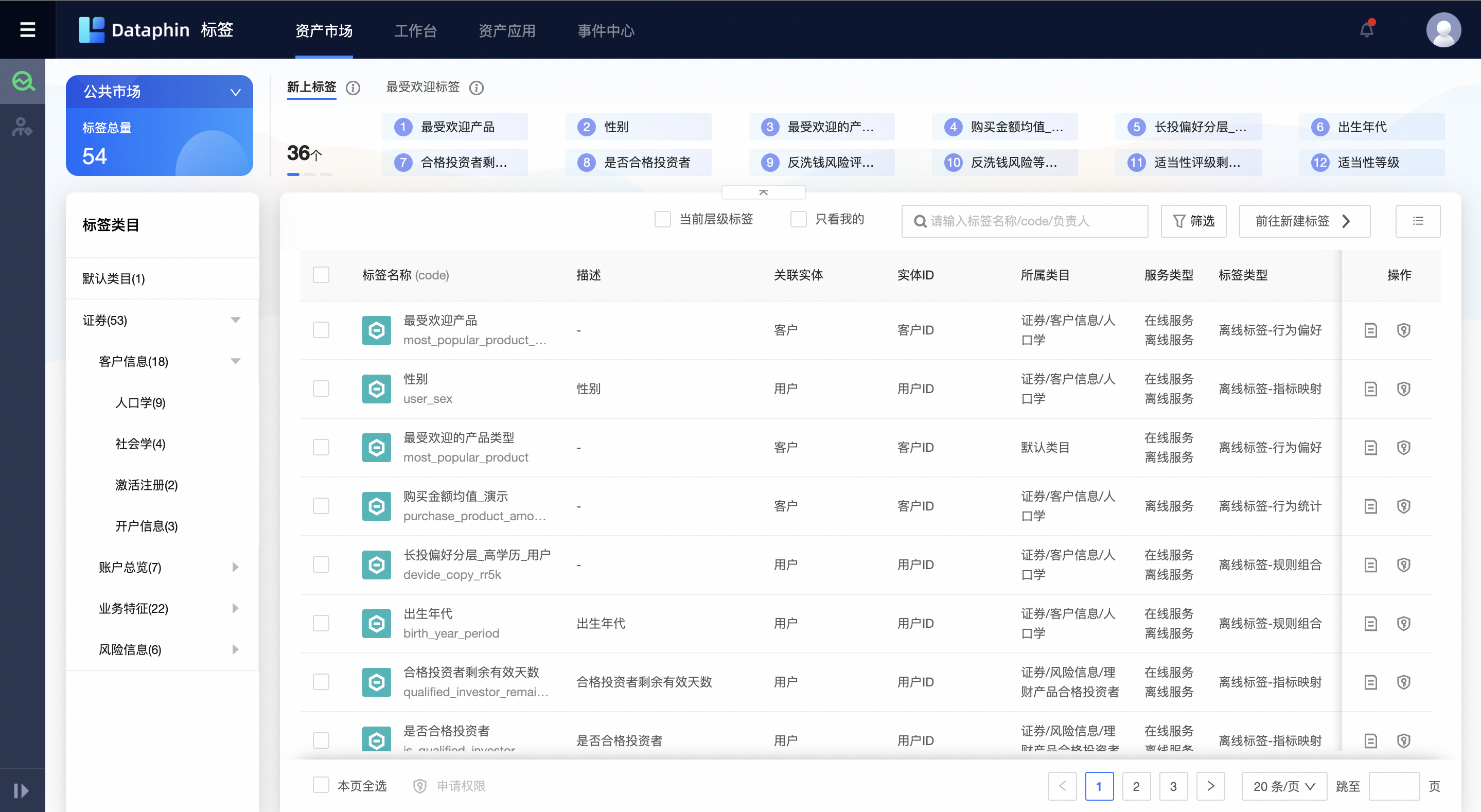Check the 本页全选 checkbox at bottom
The width and height of the screenshot is (1481, 812).
coord(321,785)
